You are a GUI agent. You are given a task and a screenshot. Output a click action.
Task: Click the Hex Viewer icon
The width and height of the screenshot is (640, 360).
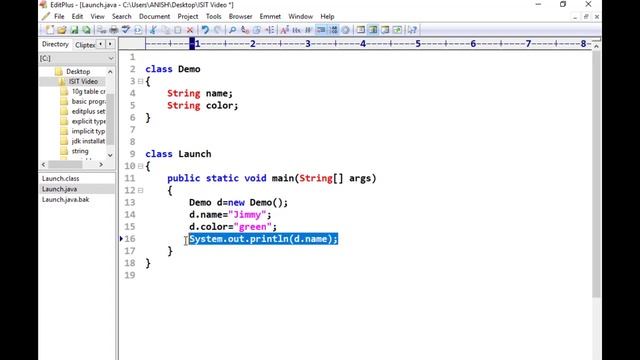point(297,30)
